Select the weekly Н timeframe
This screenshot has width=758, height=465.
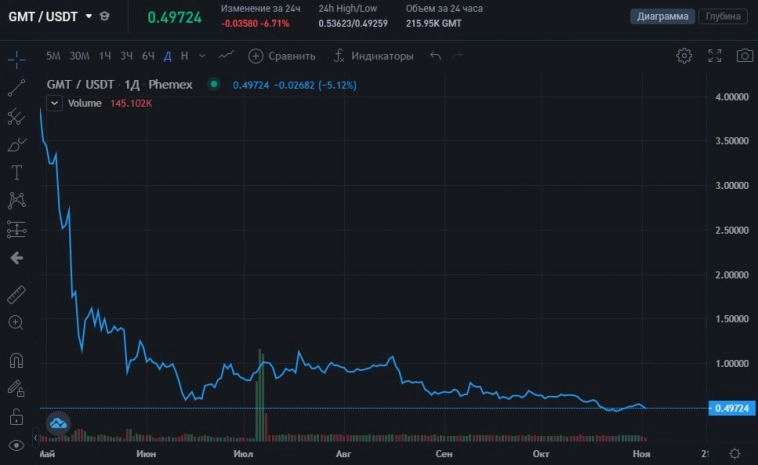point(184,56)
